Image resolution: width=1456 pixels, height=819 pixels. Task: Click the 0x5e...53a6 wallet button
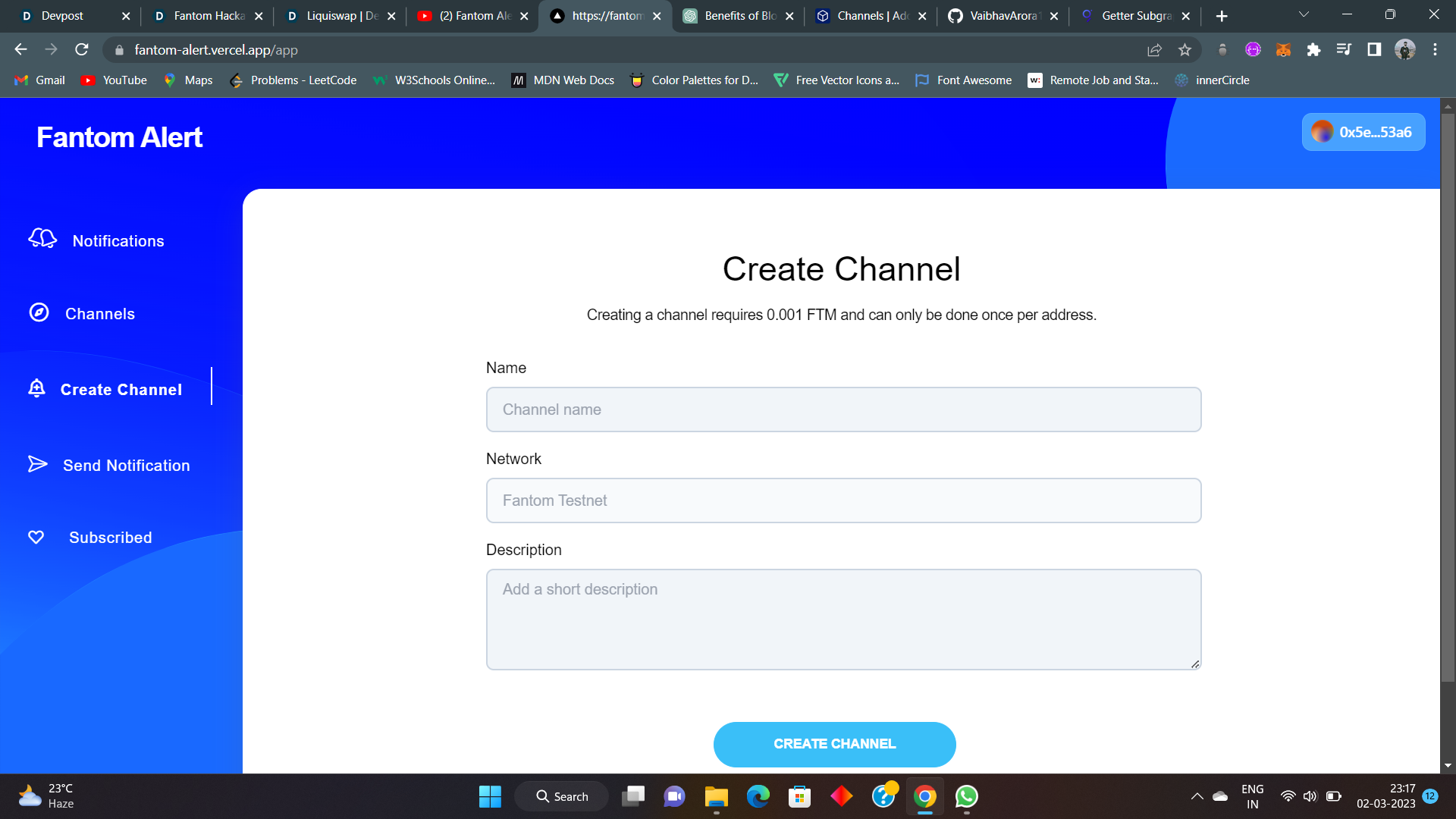pos(1363,132)
